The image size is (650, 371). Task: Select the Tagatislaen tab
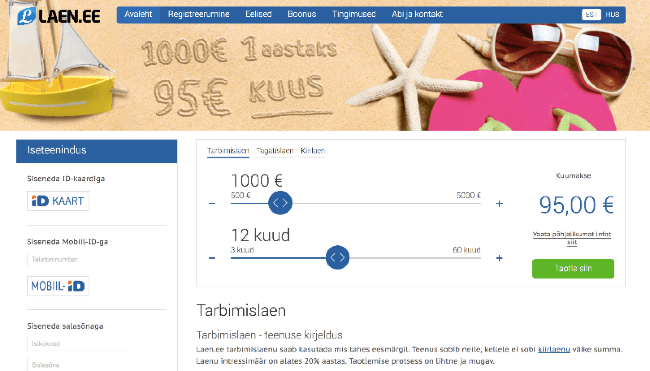275,151
